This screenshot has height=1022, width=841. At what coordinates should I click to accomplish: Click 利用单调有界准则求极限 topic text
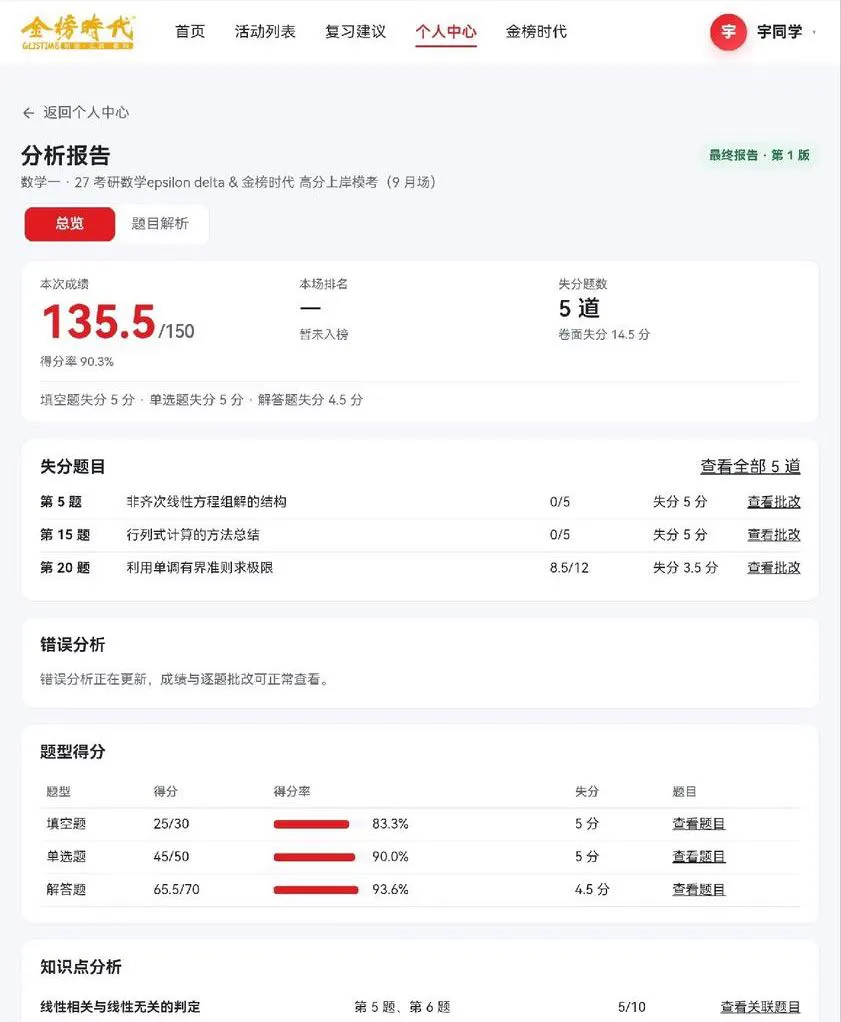[x=199, y=567]
